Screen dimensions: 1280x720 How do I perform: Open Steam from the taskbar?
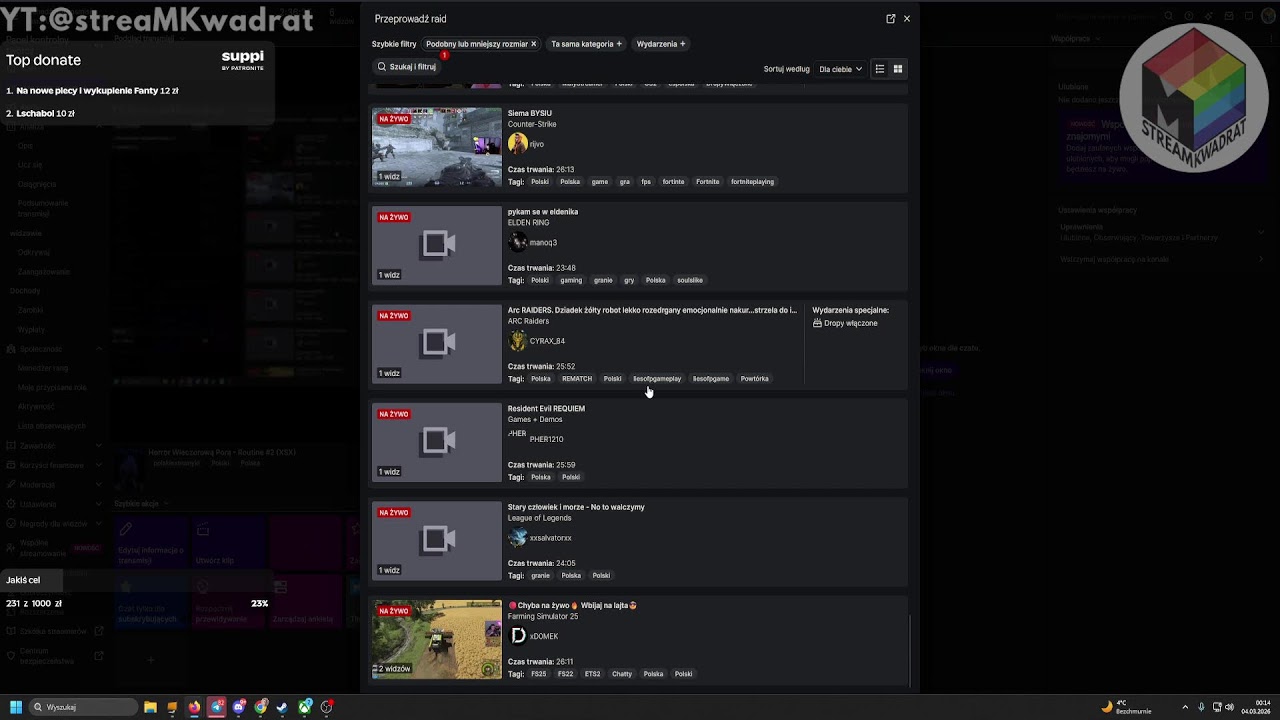click(x=283, y=707)
